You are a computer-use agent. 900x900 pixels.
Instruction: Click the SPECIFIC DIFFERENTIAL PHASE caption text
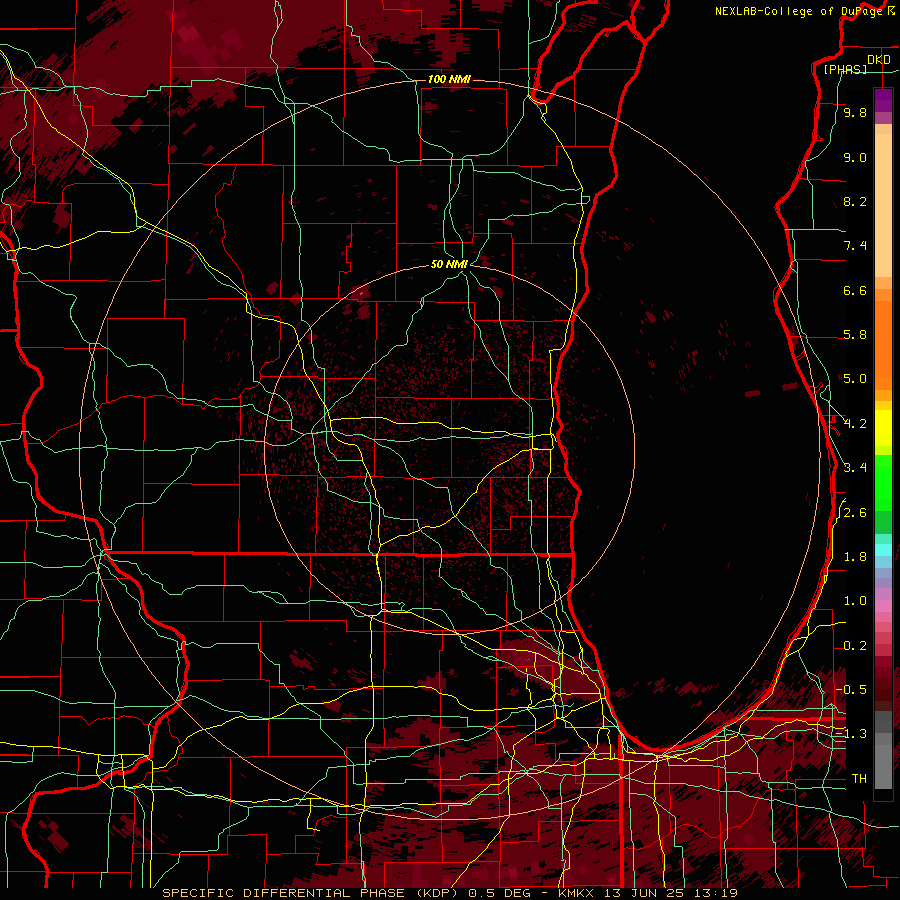(x=284, y=893)
